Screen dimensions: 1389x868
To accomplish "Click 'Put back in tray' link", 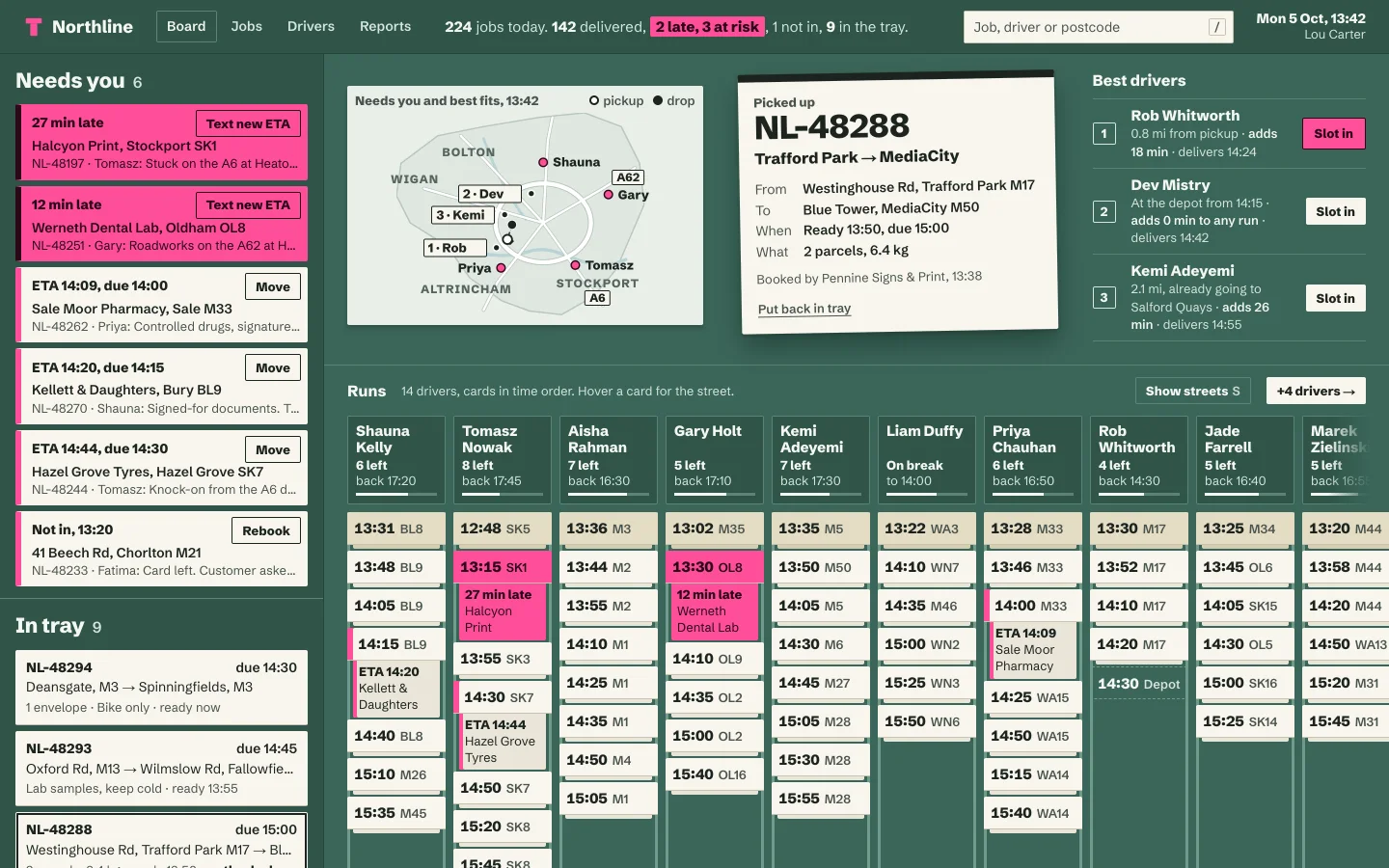I will 804,309.
